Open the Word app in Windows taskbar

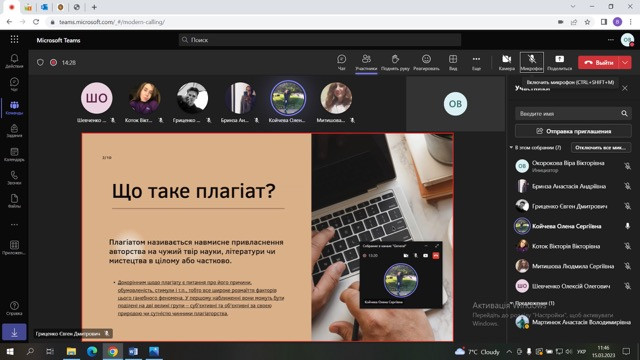click(133, 351)
